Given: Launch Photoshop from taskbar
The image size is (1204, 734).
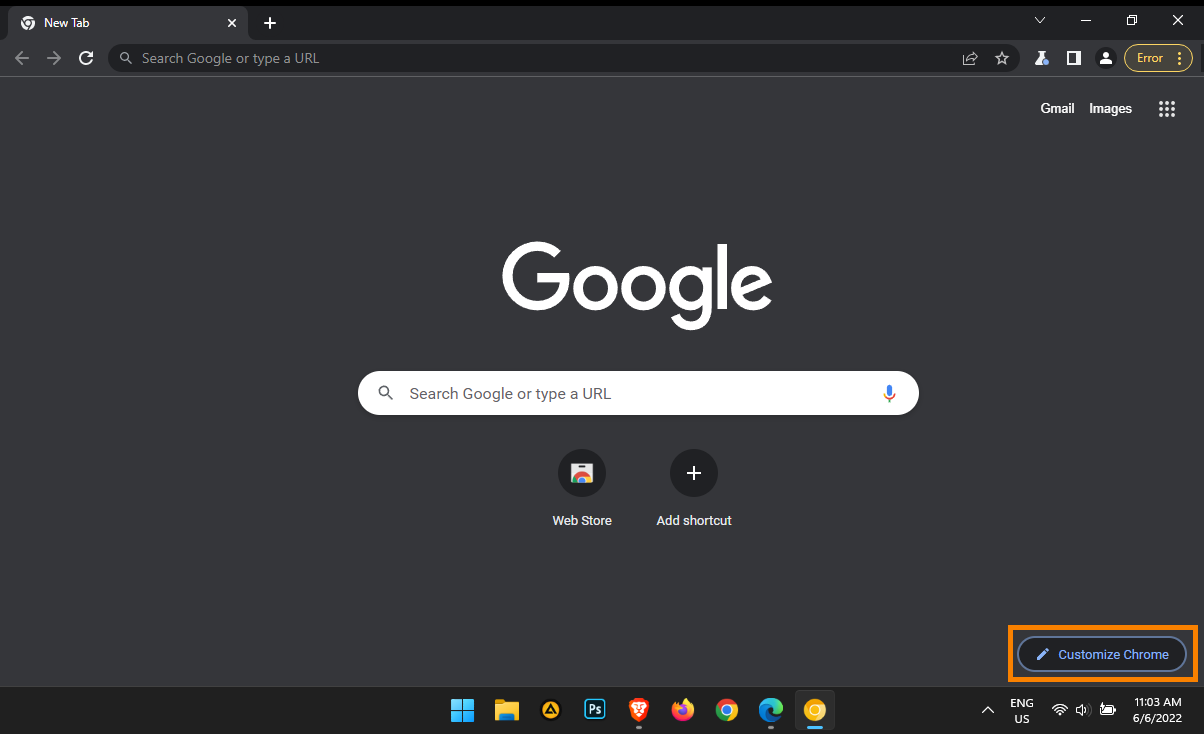Looking at the screenshot, I should (595, 710).
